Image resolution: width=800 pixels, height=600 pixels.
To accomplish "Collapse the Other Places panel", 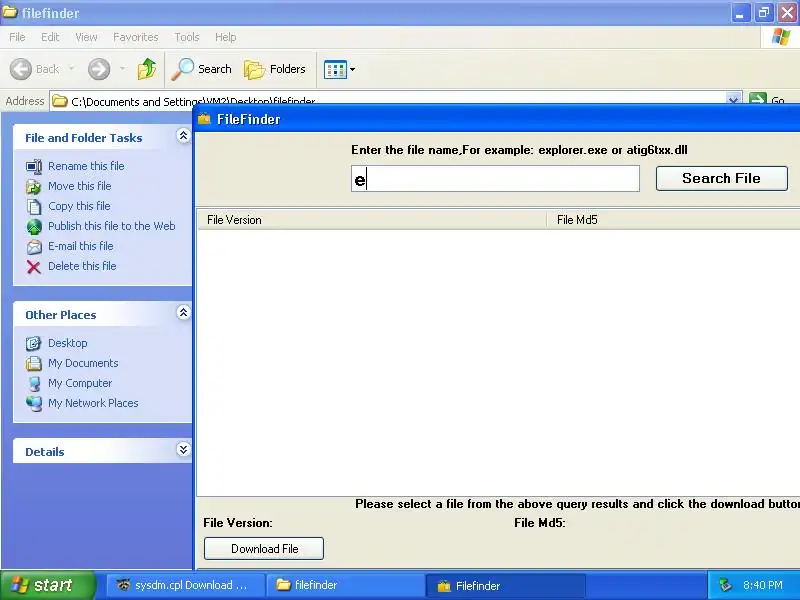I will pyautogui.click(x=183, y=313).
